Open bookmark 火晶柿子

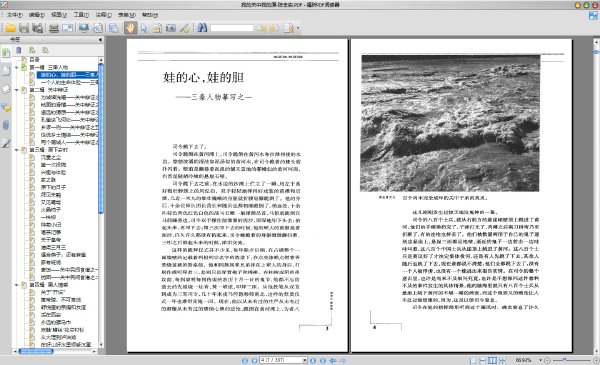[x=51, y=210]
